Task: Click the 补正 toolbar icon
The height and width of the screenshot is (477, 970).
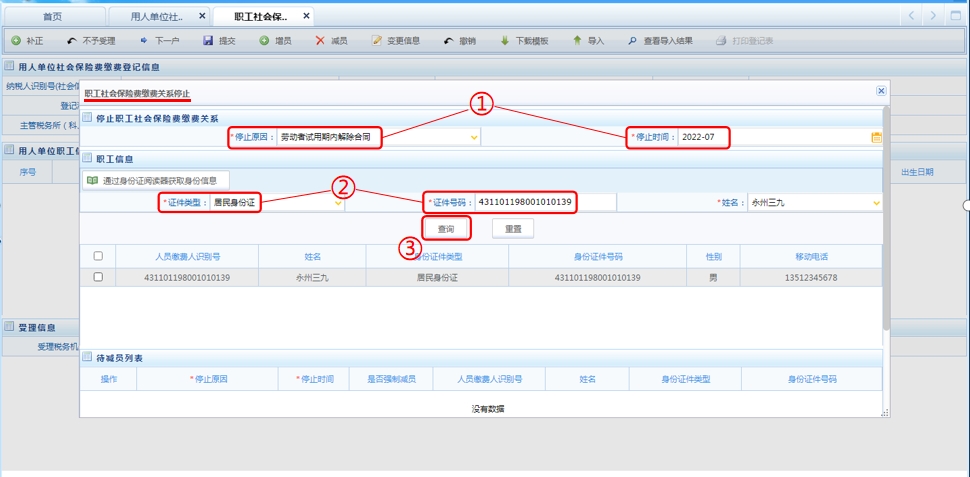Action: 16,41
